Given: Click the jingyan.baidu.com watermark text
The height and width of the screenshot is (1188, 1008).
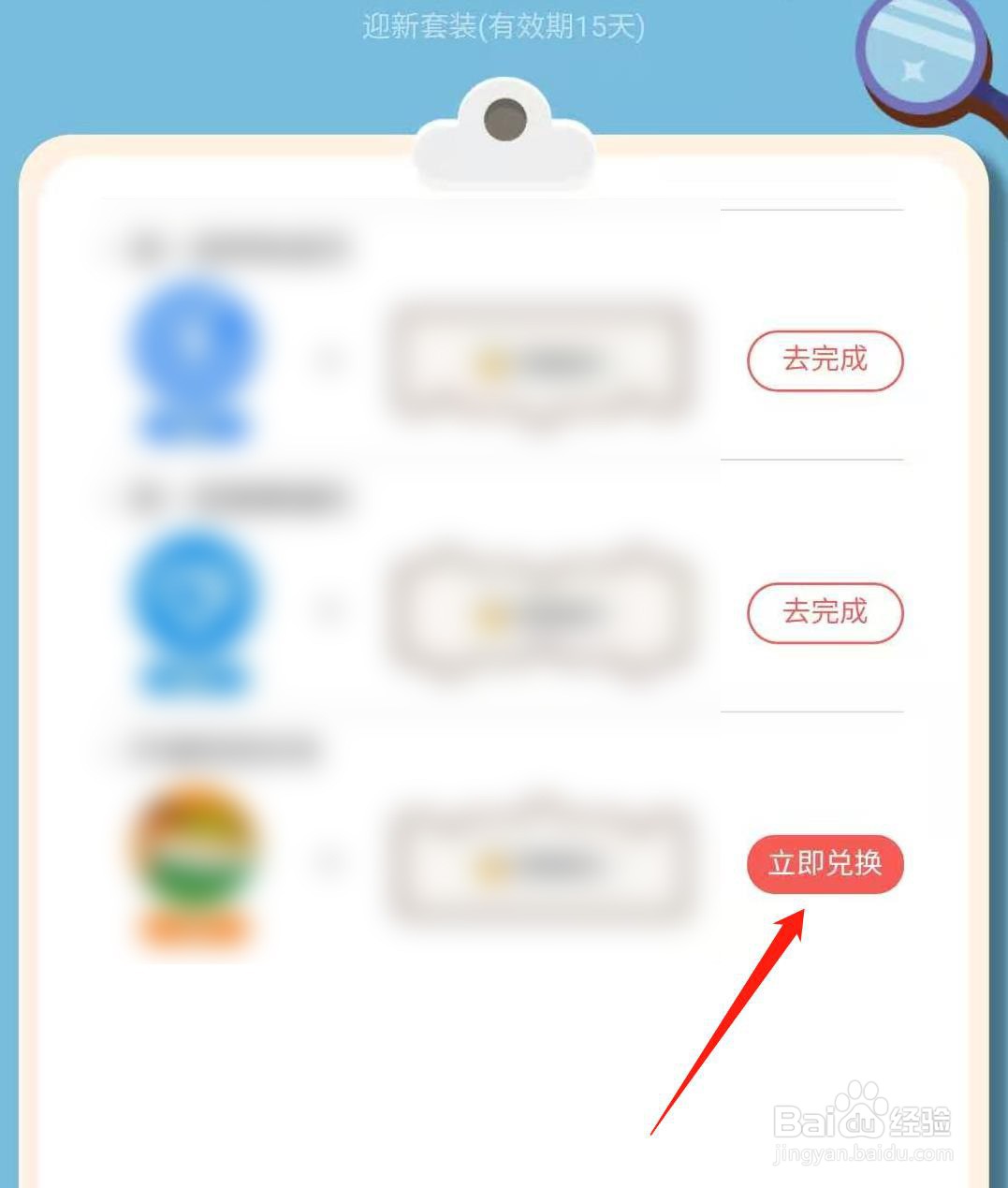Looking at the screenshot, I should pos(863,1153).
